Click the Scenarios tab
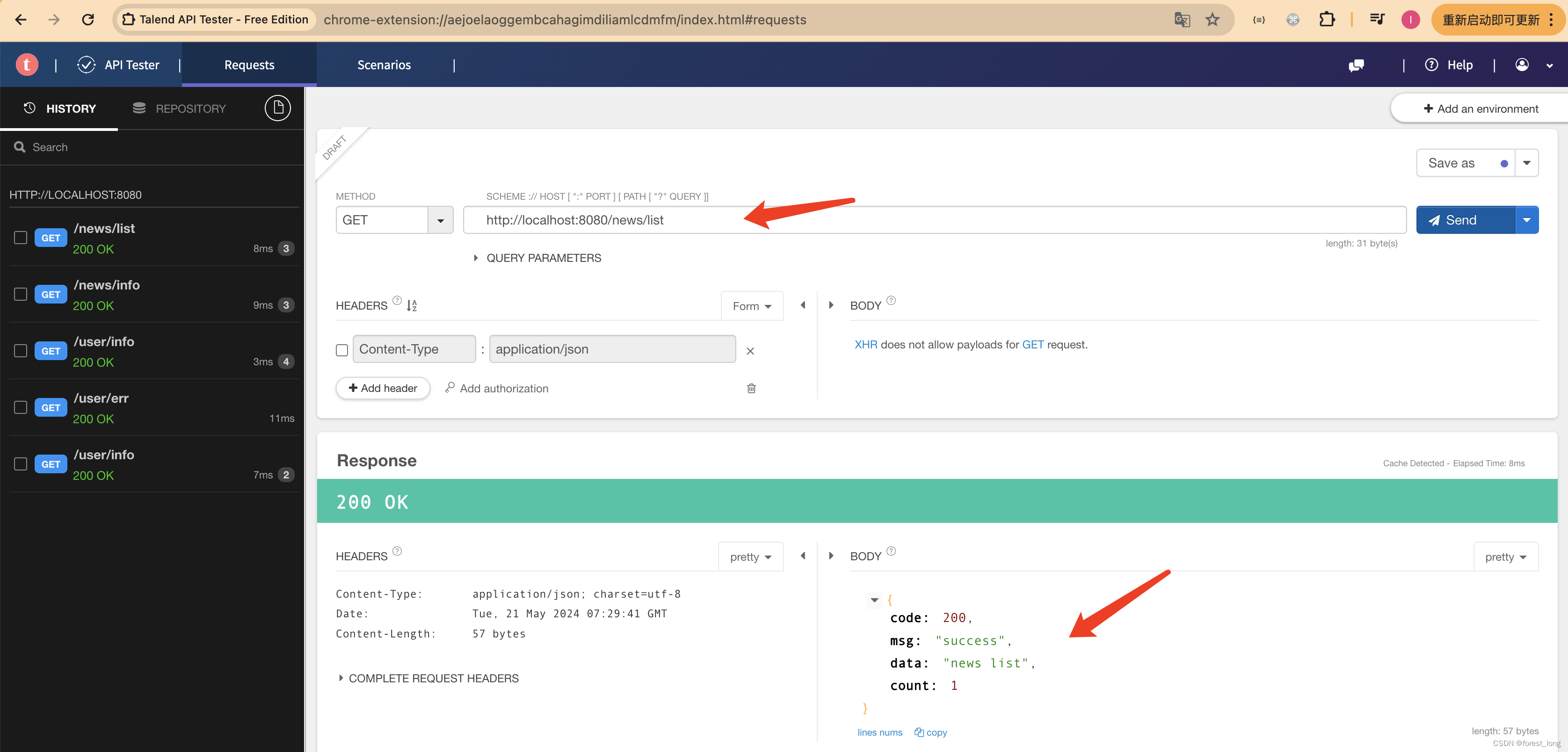Viewport: 1568px width, 752px height. pyautogui.click(x=383, y=65)
